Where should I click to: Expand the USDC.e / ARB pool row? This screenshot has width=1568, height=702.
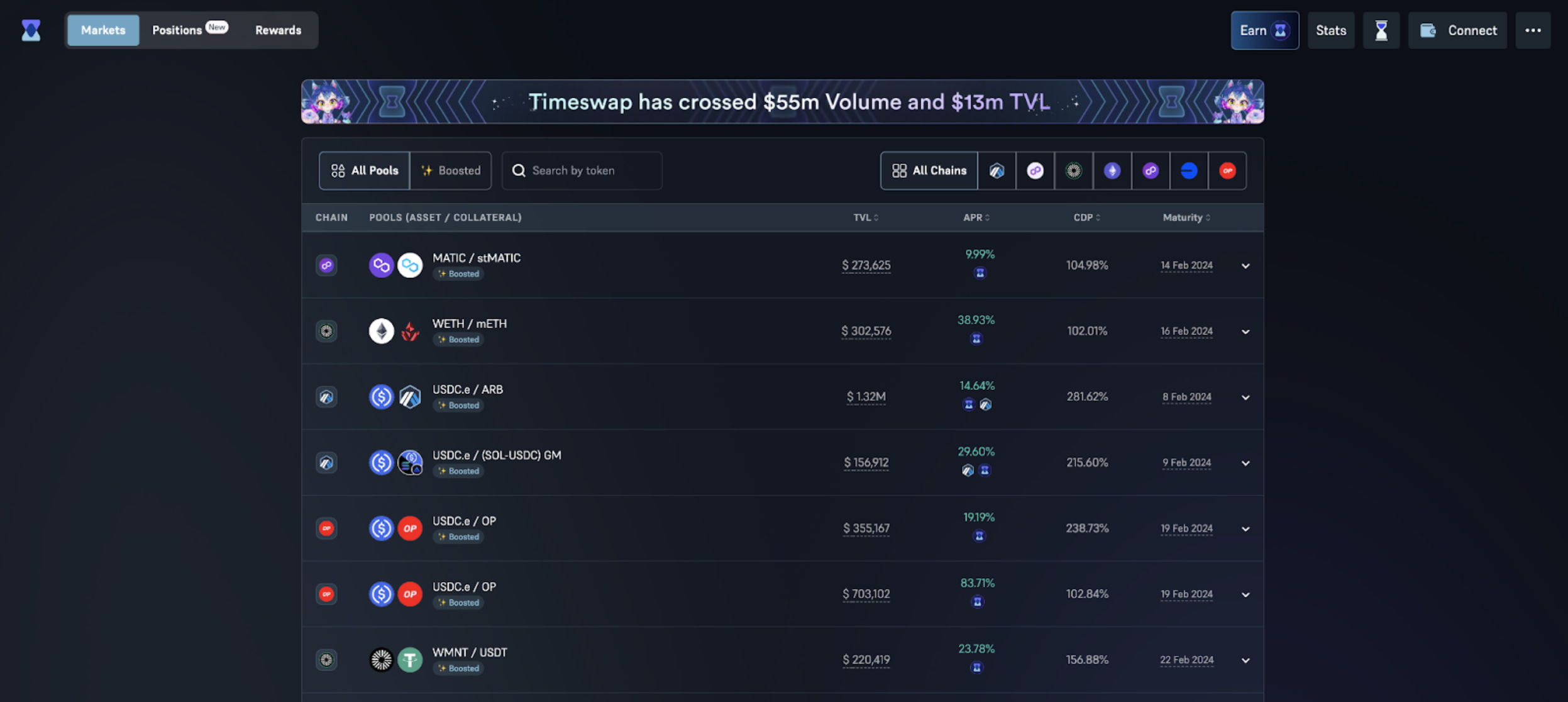(1245, 397)
